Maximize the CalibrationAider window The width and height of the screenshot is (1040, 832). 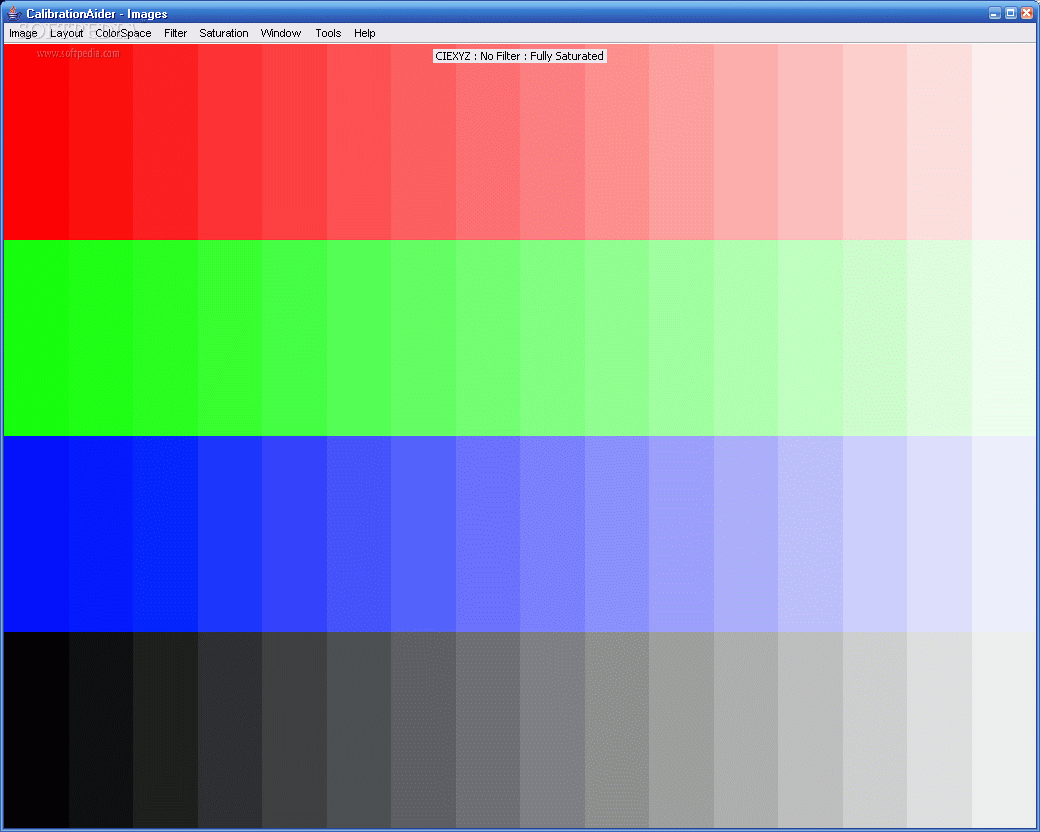(x=1011, y=13)
